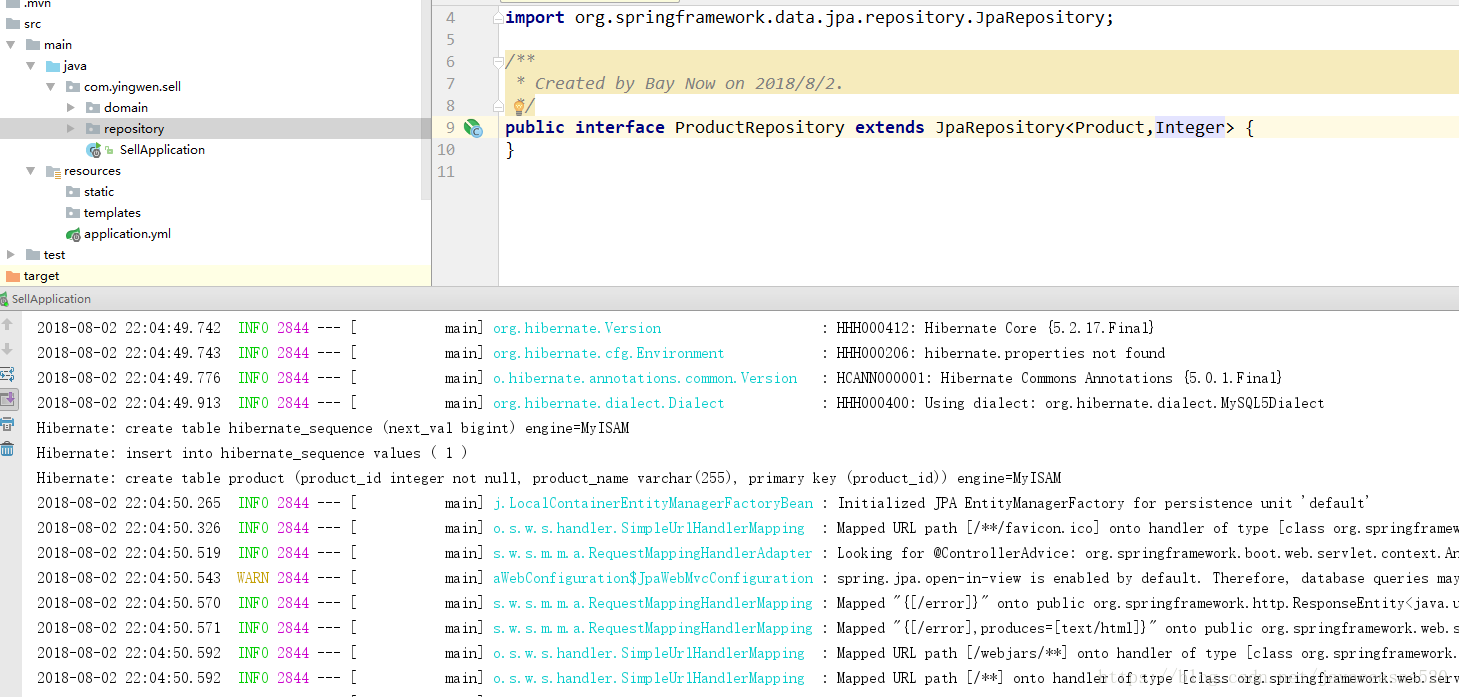Image resolution: width=1459 pixels, height=697 pixels.
Task: Click the com.yingwen.sell package icon
Action: click(73, 87)
